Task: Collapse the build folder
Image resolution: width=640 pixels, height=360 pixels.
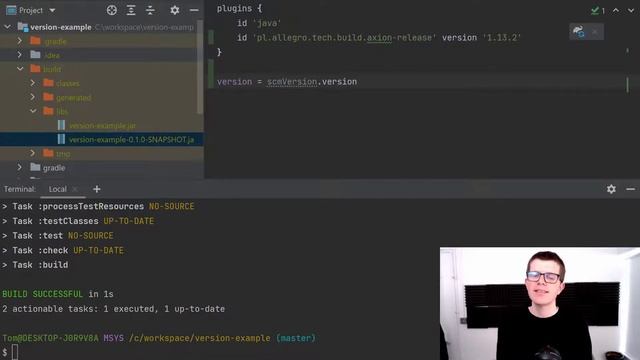Action: (20, 69)
